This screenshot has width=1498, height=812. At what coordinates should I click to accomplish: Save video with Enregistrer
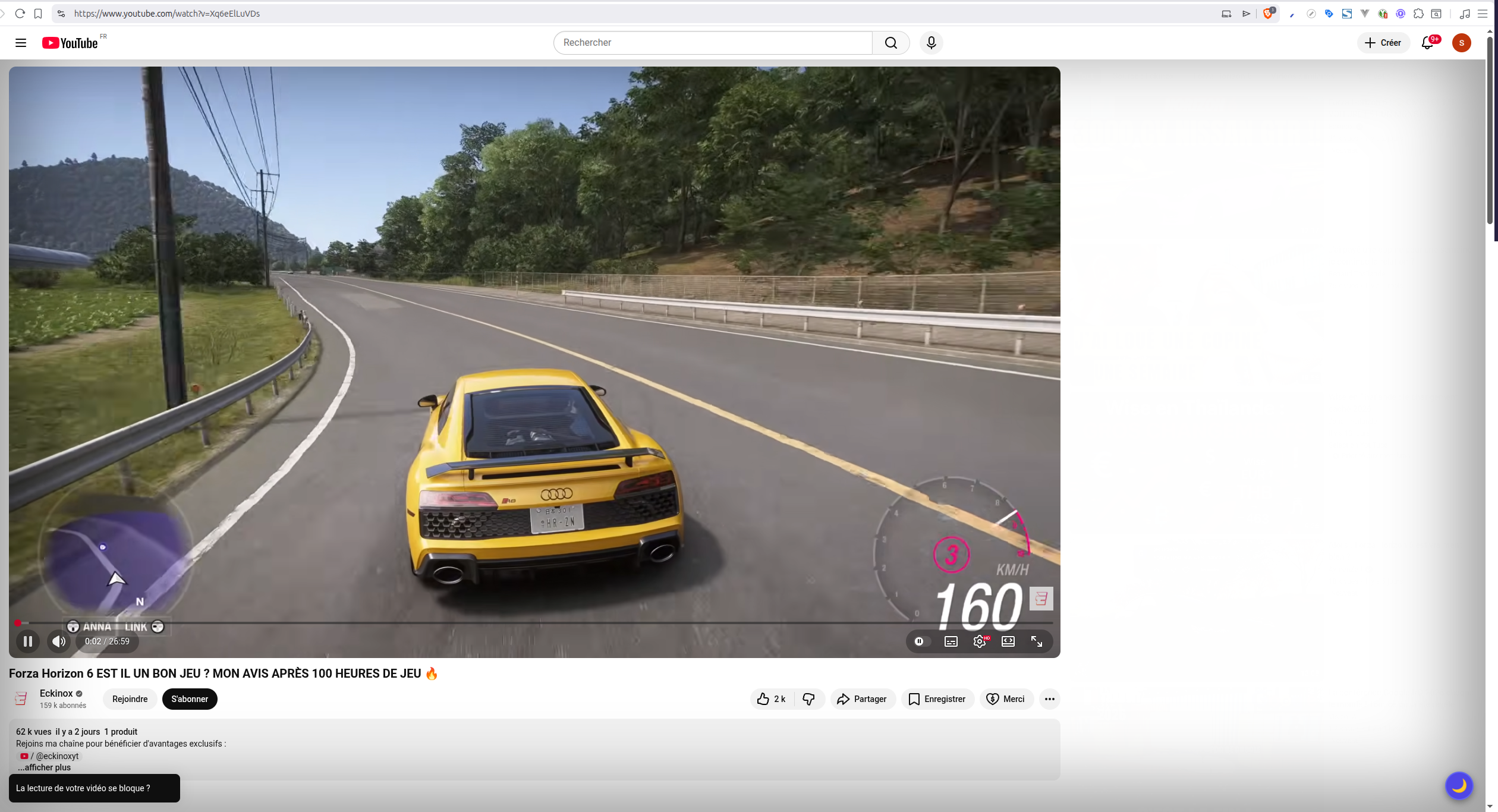[937, 699]
